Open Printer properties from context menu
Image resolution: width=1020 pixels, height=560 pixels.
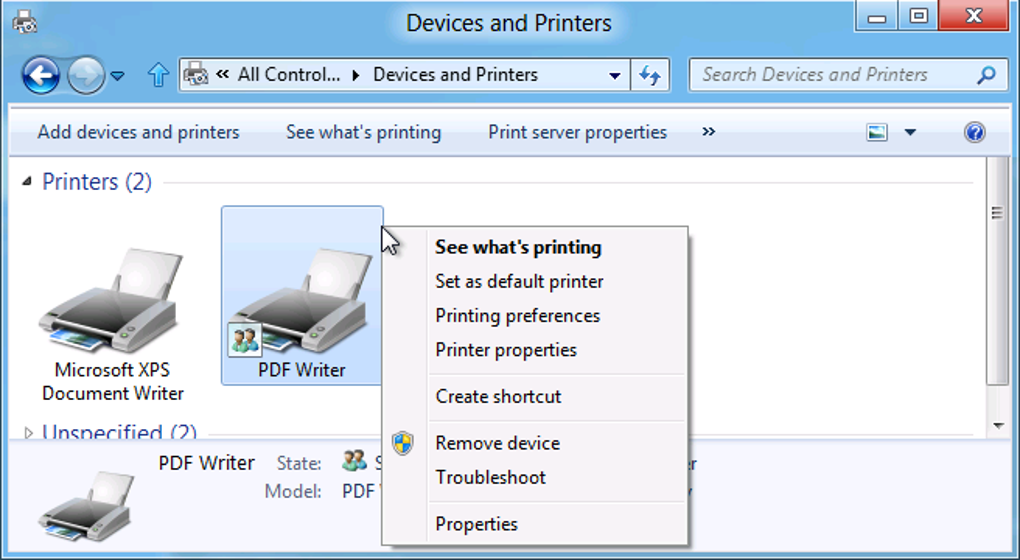coord(506,350)
